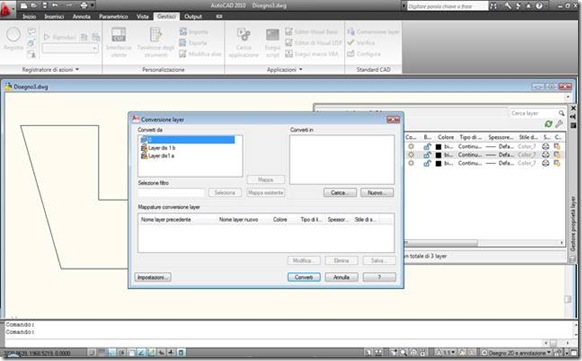
Task: Click the Carica... button
Action: click(x=340, y=193)
